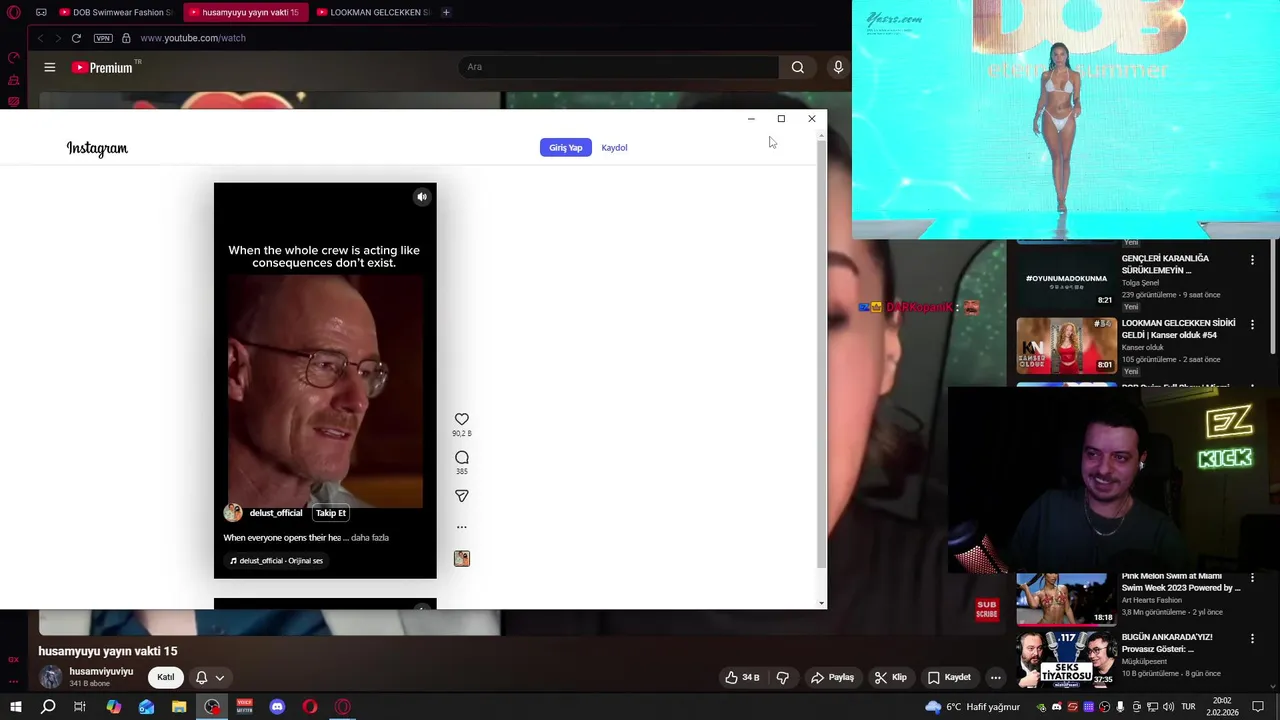Dislike the YouTube video
This screenshot has width=1280, height=720.
click(782, 677)
